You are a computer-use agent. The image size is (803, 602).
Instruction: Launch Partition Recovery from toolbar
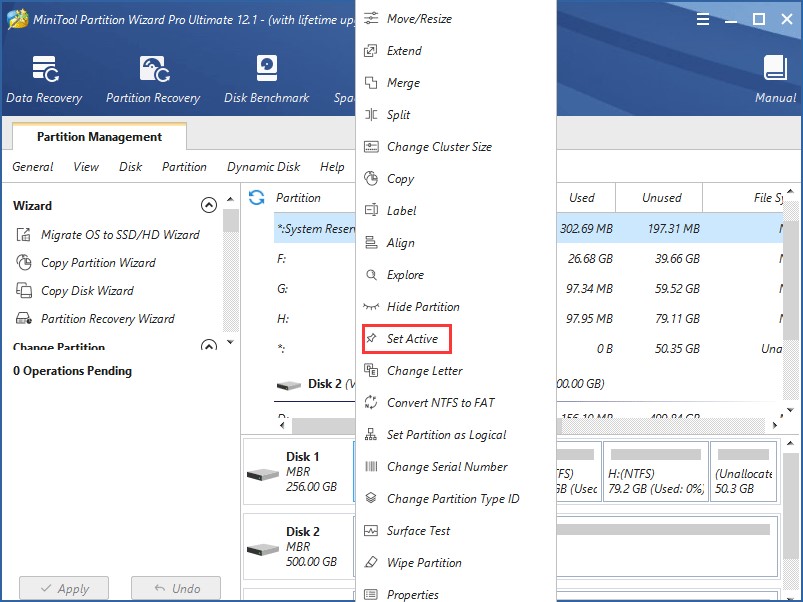(x=153, y=79)
